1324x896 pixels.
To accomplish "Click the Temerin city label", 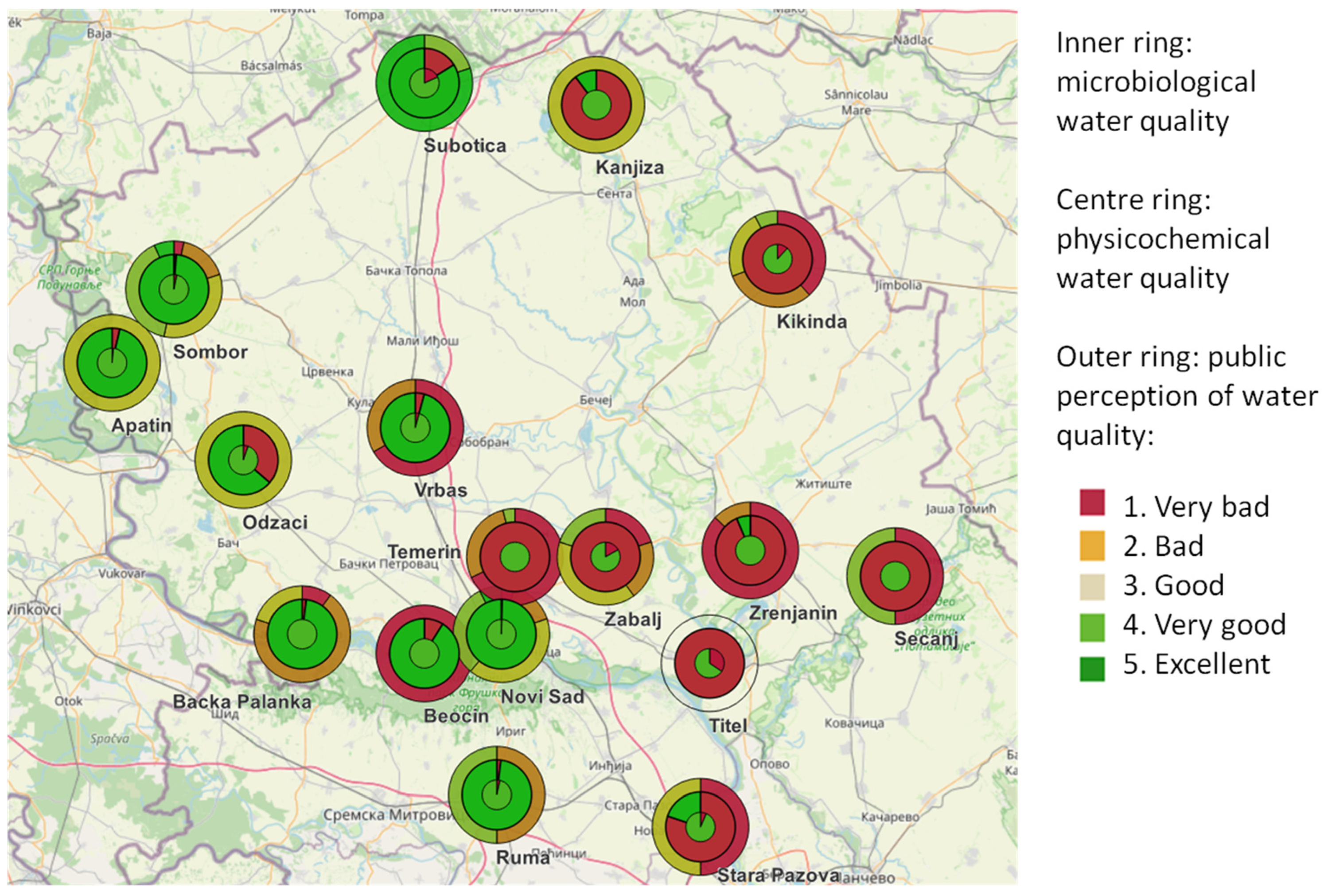I will point(424,551).
